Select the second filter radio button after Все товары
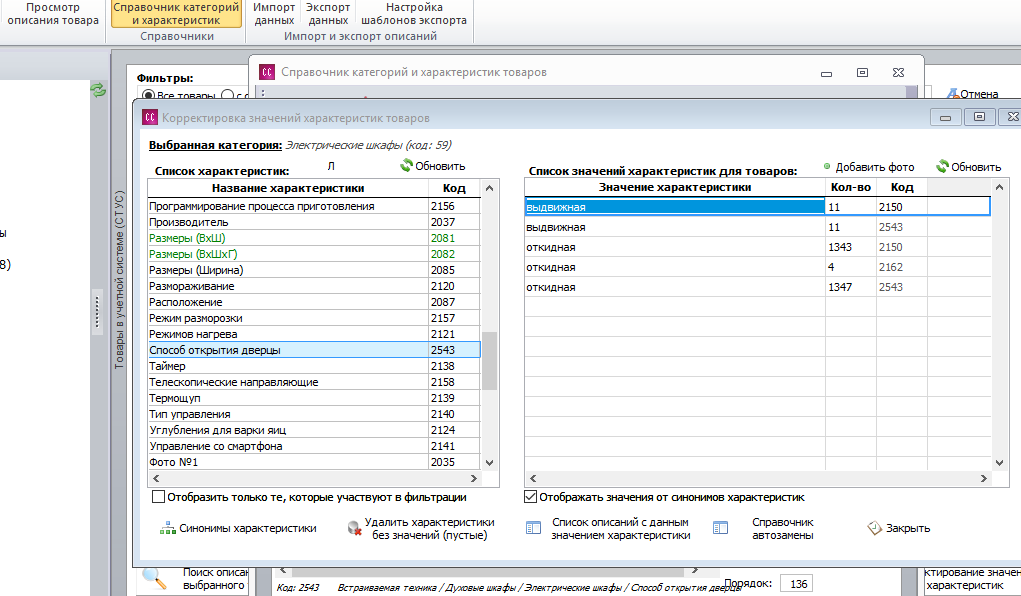Viewport: 1021px width, 596px height. [227, 95]
